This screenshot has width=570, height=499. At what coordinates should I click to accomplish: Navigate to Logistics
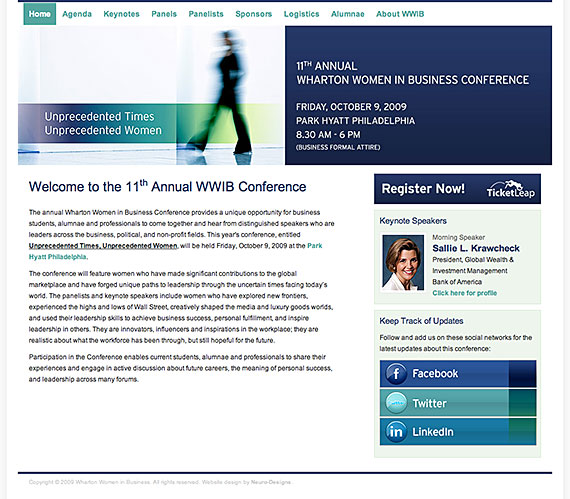coord(301,14)
